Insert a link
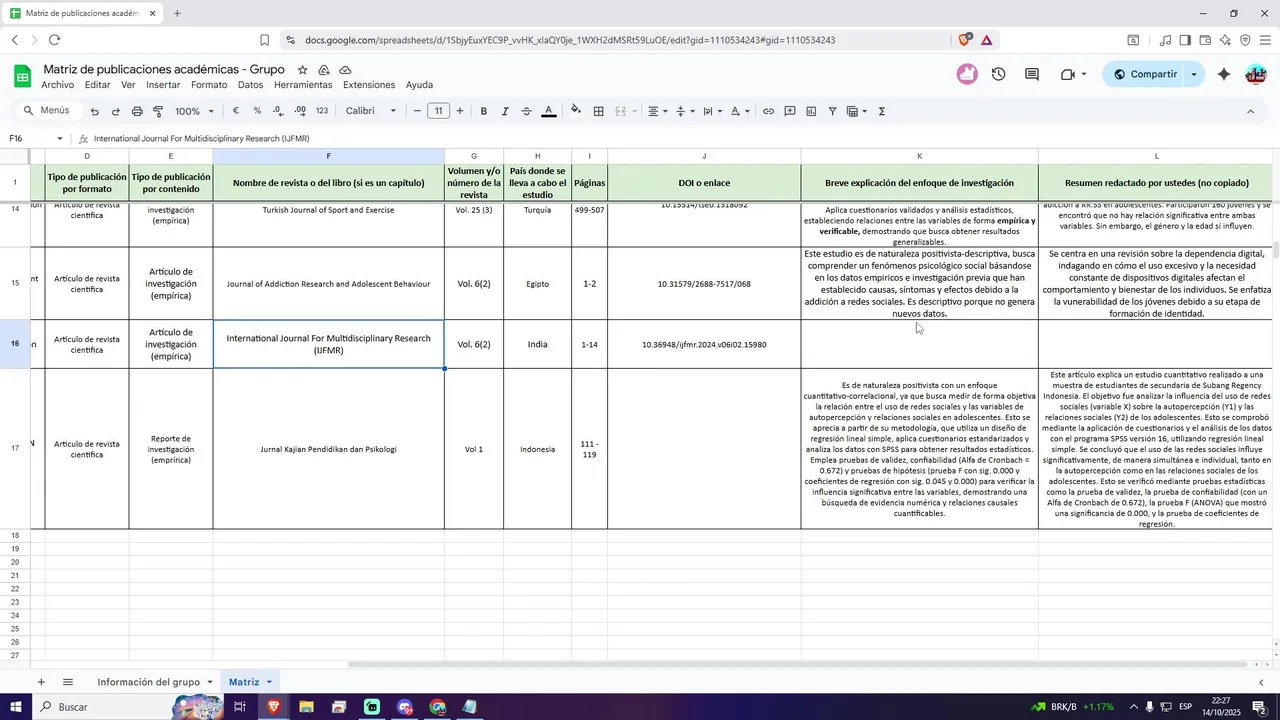The width and height of the screenshot is (1280, 720). pos(768,111)
